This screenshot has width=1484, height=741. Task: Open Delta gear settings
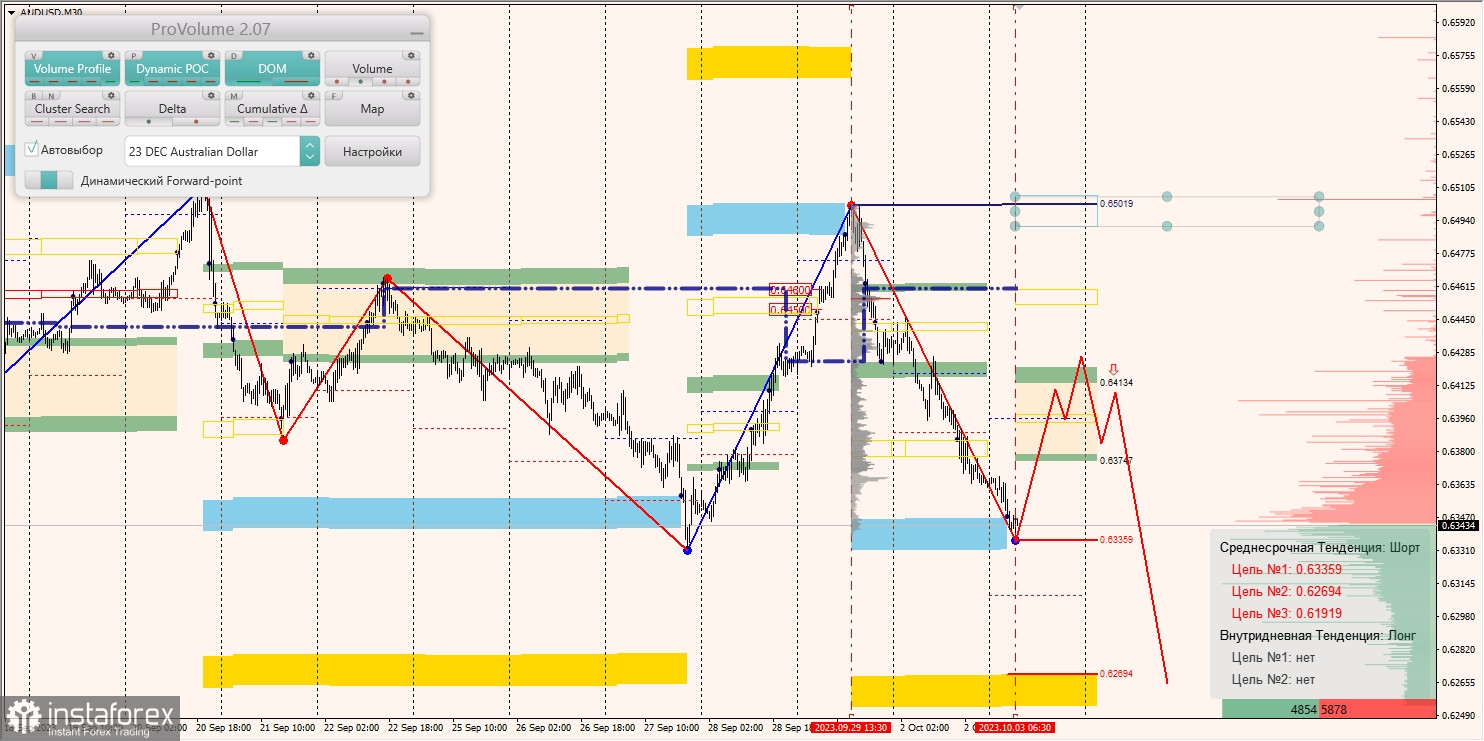[211, 96]
